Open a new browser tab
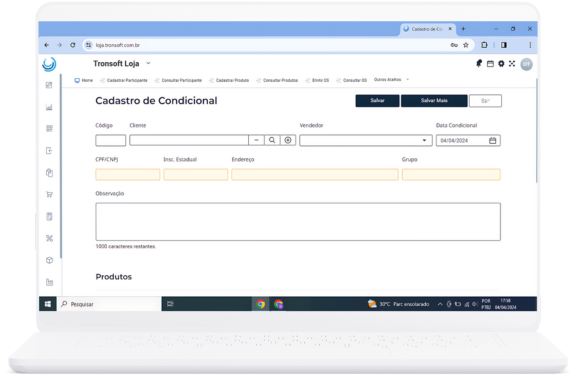Image resolution: width=576 pixels, height=375 pixels. [x=463, y=29]
